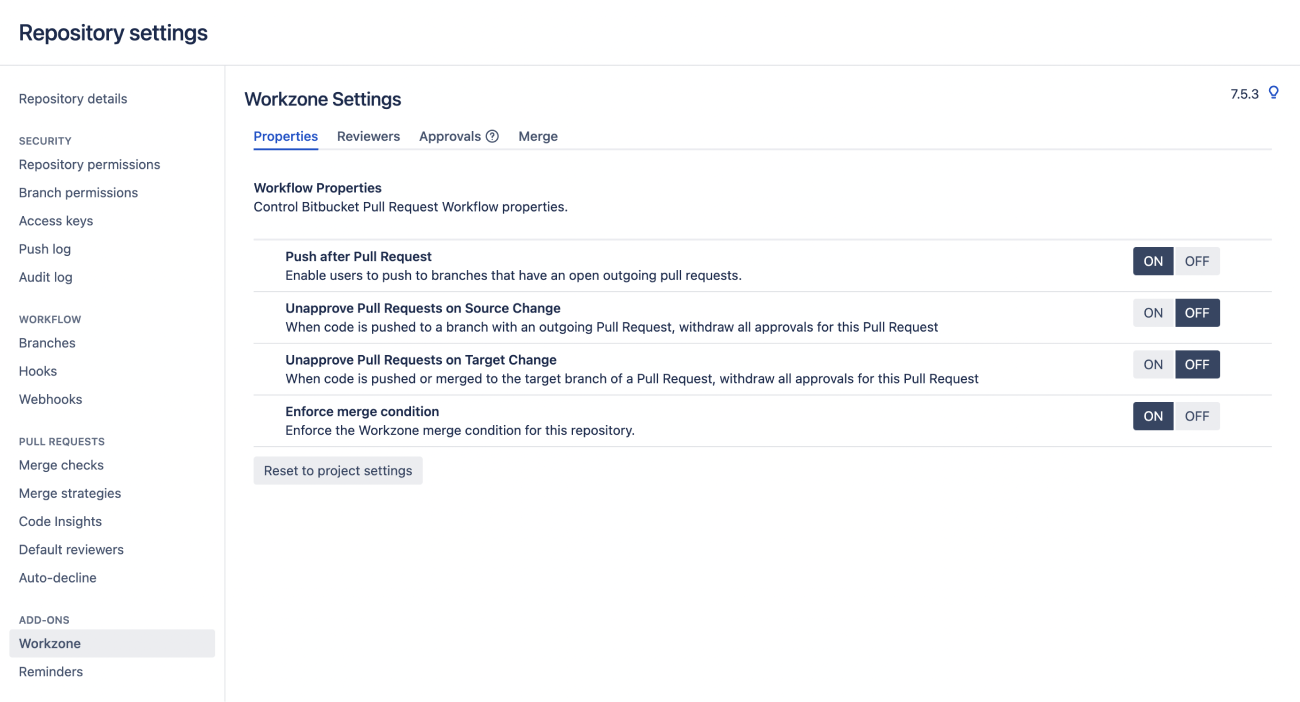1300x702 pixels.
Task: Open Branches workflow settings
Action: (47, 343)
